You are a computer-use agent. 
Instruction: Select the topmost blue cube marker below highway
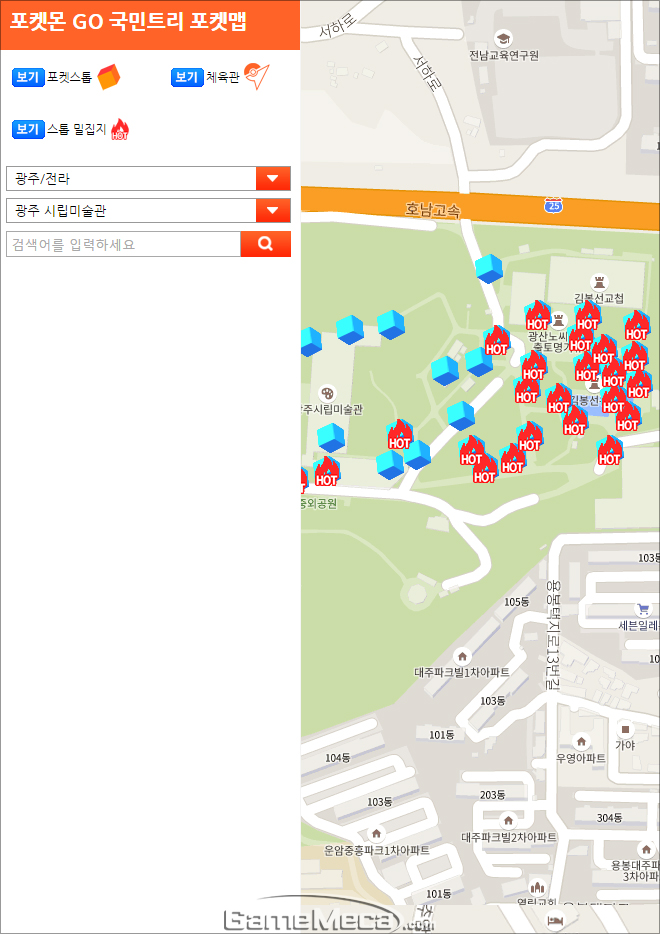489,269
